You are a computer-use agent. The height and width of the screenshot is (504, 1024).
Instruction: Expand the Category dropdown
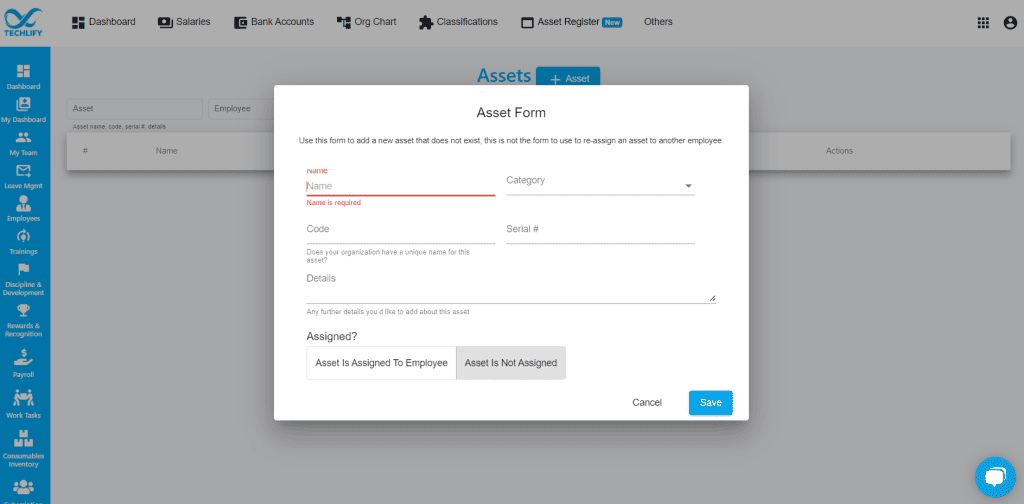(x=600, y=185)
